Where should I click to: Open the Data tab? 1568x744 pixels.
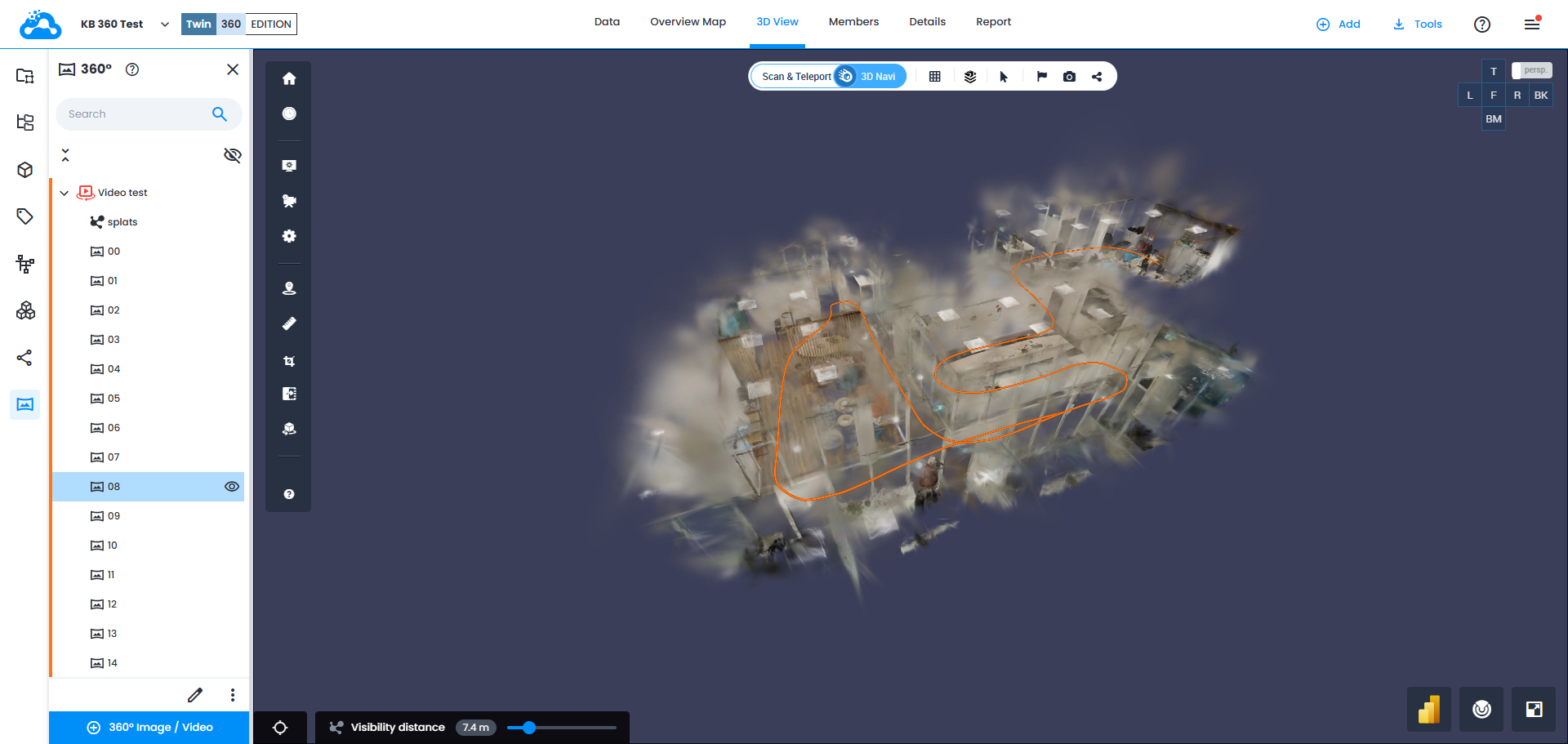(x=607, y=22)
